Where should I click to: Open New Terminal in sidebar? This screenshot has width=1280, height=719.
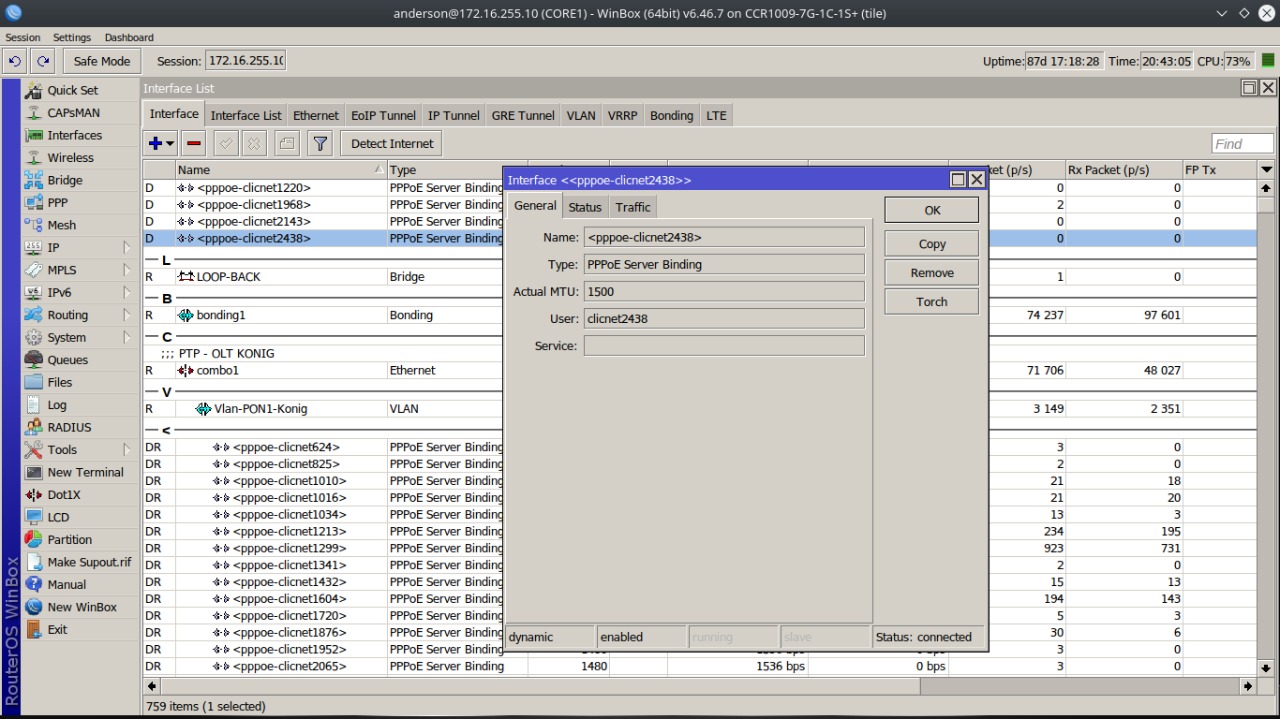85,472
